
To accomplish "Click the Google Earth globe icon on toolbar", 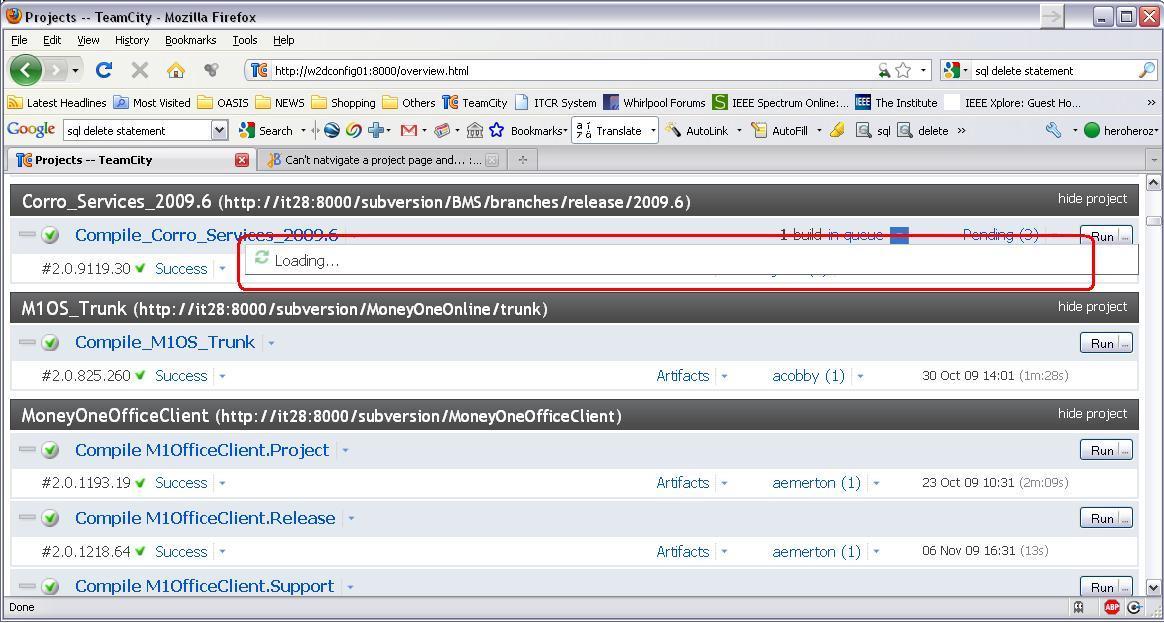I will point(332,131).
